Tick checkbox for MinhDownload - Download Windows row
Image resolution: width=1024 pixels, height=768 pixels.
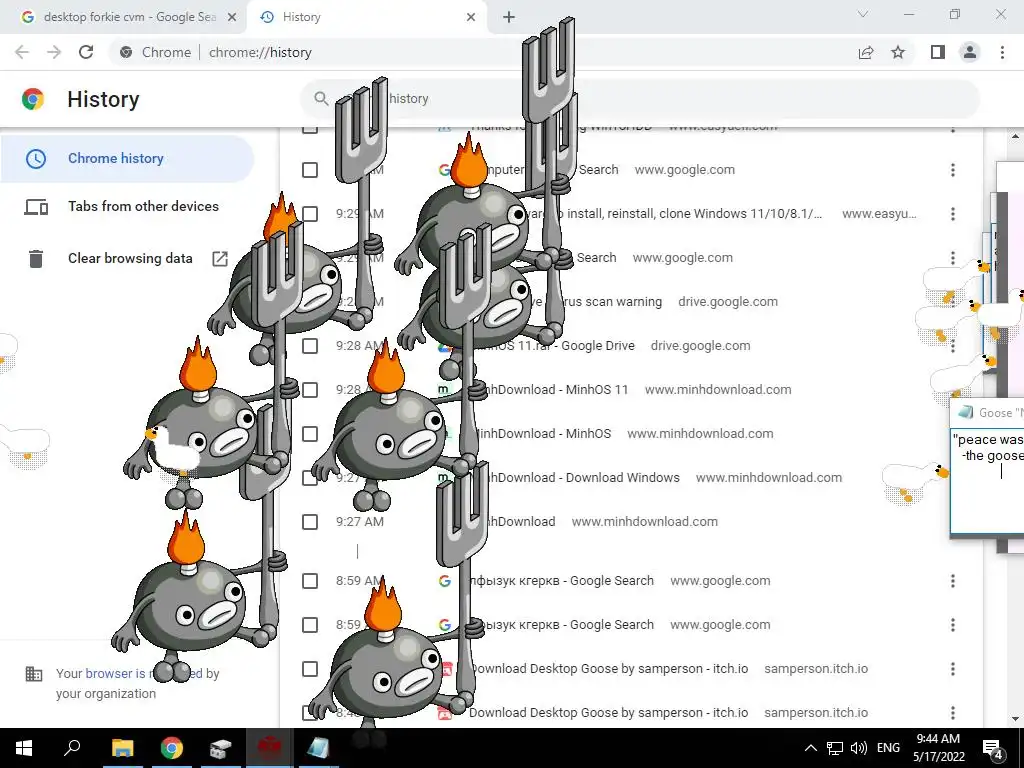coord(310,477)
